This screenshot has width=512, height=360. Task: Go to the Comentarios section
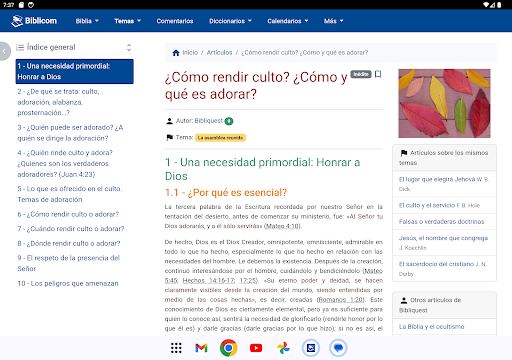click(x=175, y=21)
